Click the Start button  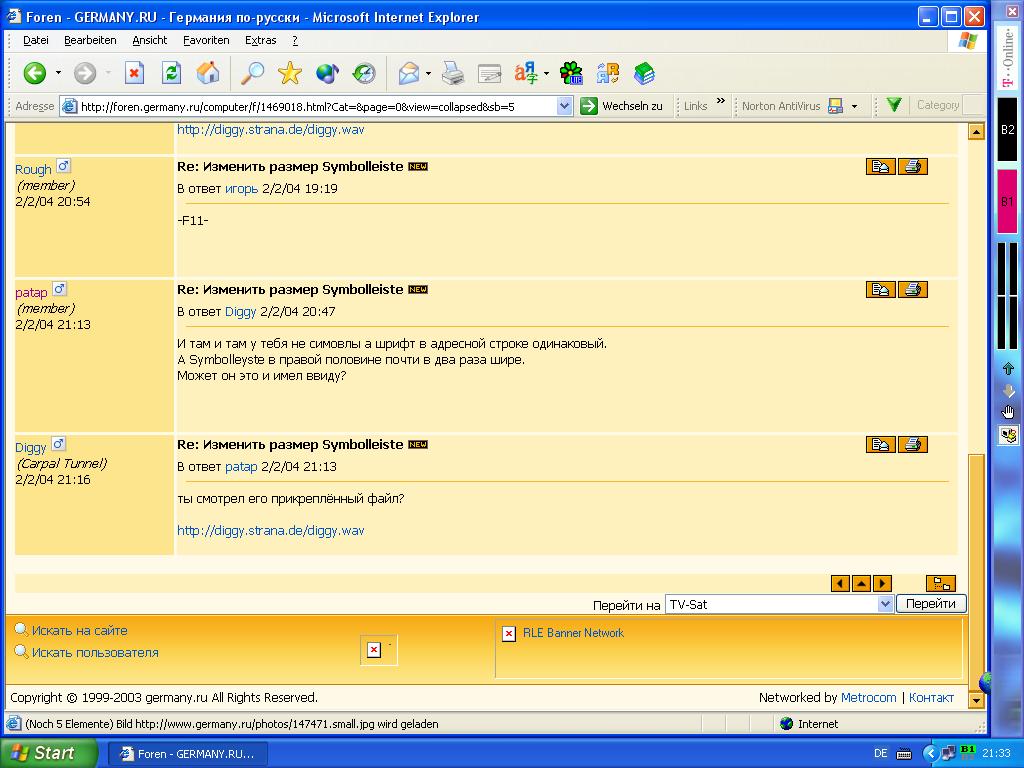tap(48, 753)
